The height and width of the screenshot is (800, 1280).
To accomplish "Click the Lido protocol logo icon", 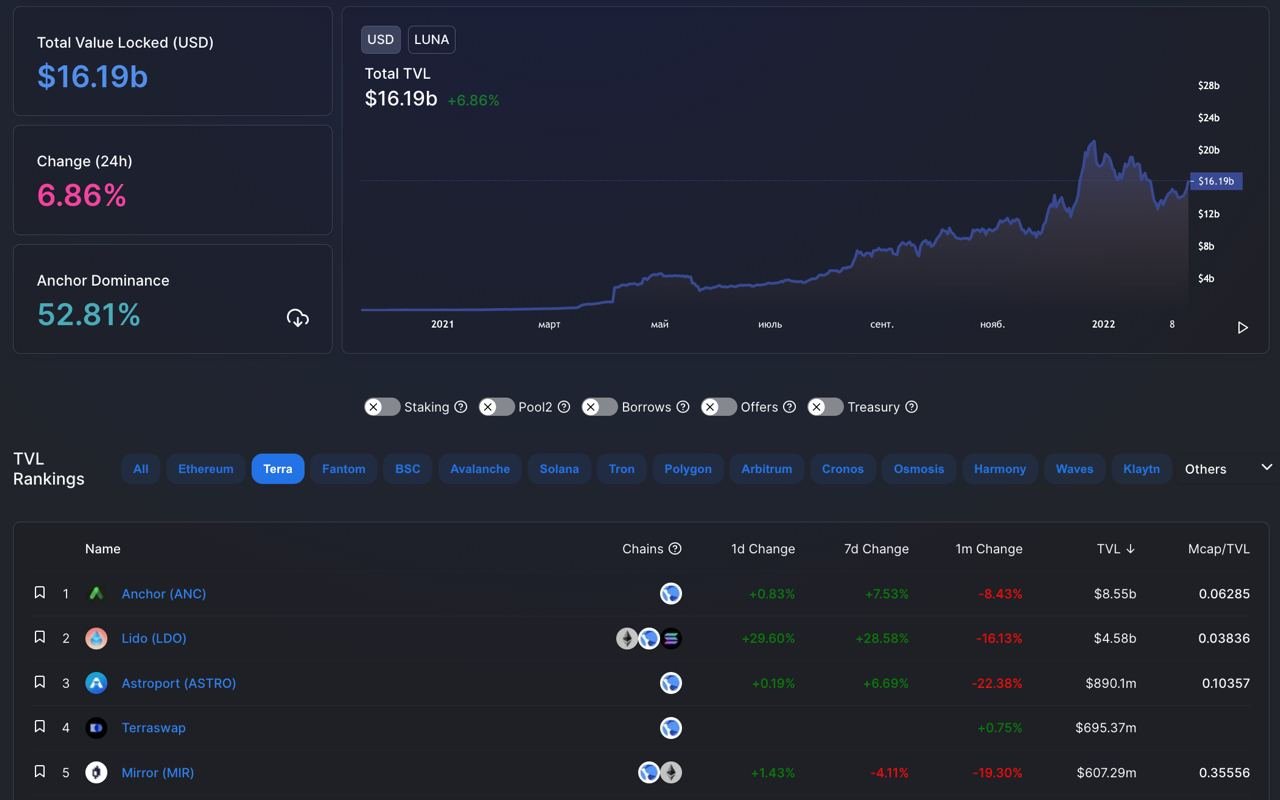I will (96, 638).
